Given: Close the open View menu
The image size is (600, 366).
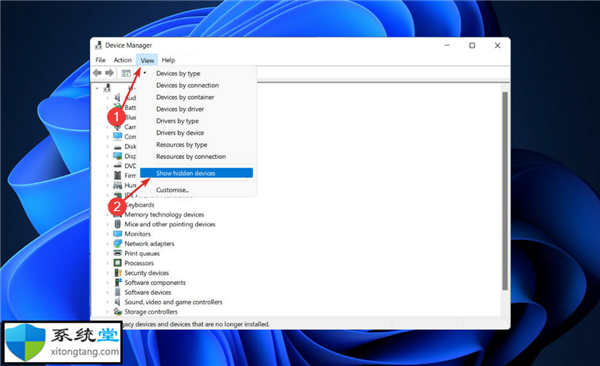Looking at the screenshot, I should pyautogui.click(x=147, y=60).
